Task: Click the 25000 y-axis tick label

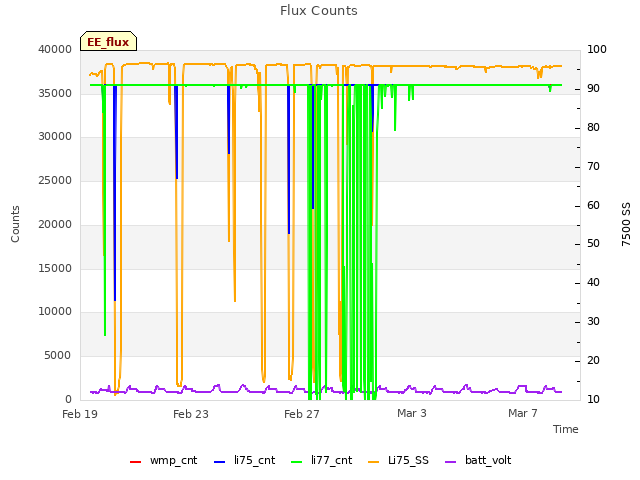Action: tap(55, 180)
